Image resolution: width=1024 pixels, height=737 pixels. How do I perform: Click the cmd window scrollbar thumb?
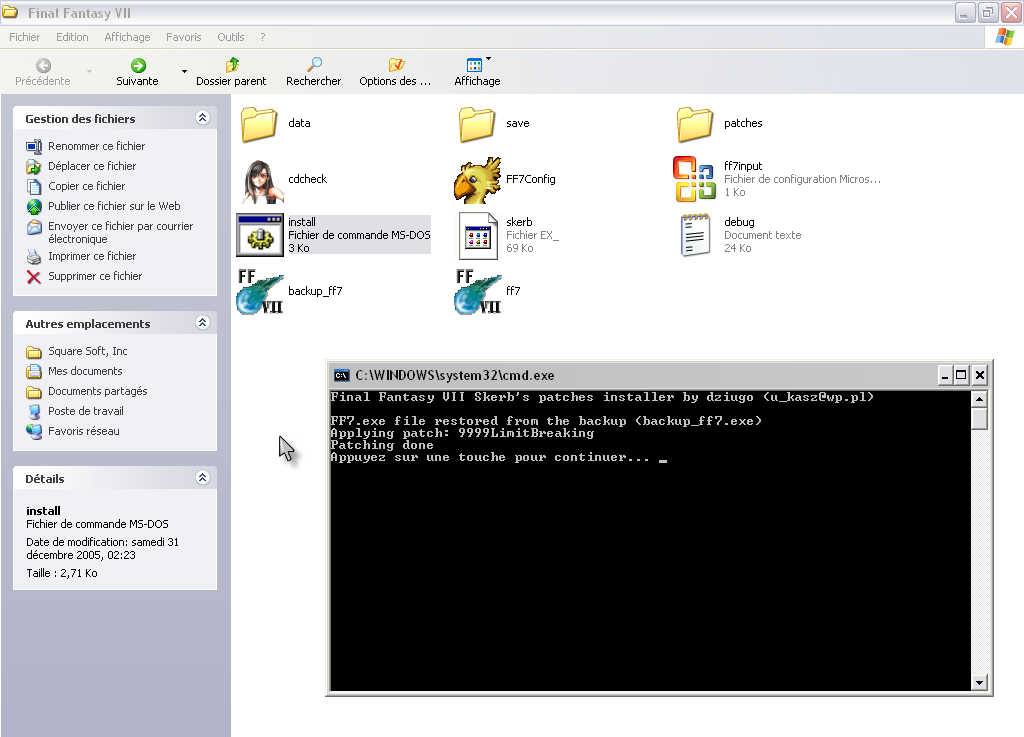coord(979,418)
